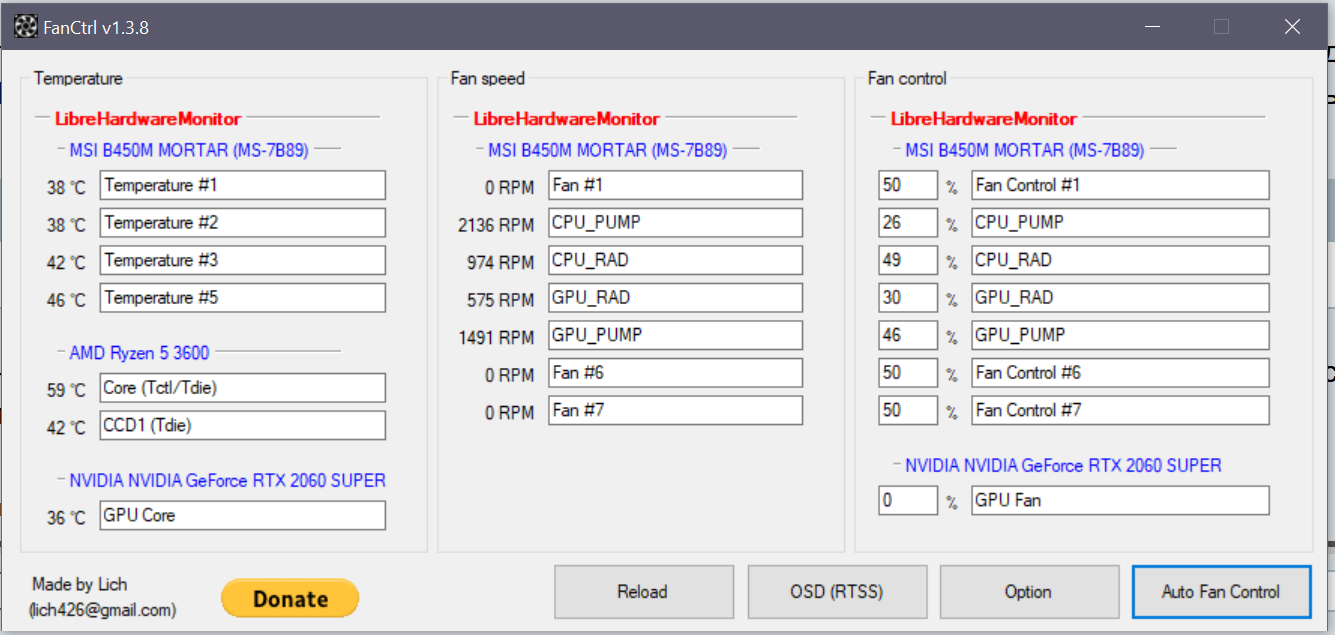This screenshot has height=635, width=1335.
Task: Click LibreHardwareMonitor heading in Fan speed panel
Action: coord(567,119)
